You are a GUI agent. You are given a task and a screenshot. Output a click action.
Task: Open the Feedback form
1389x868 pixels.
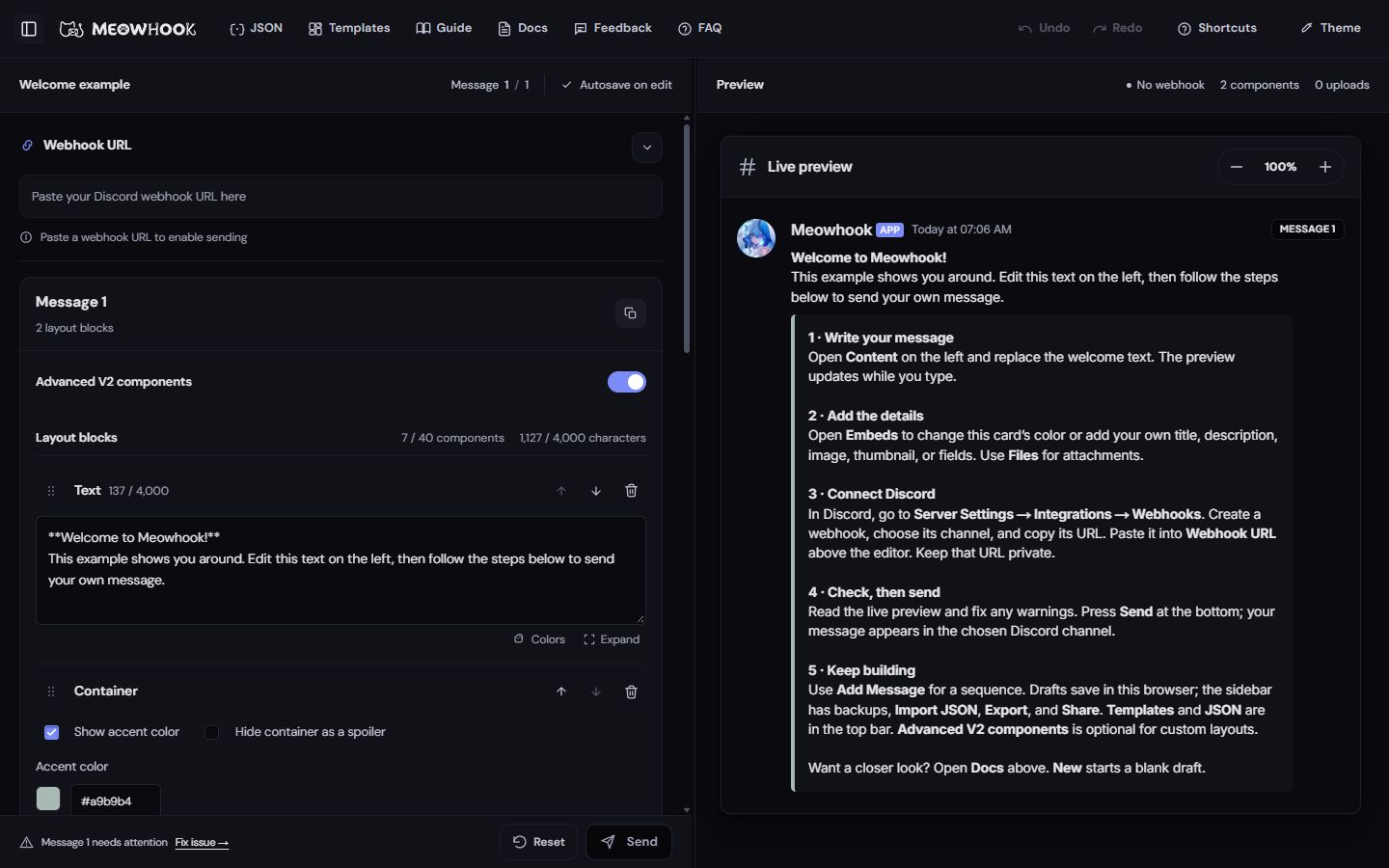613,28
